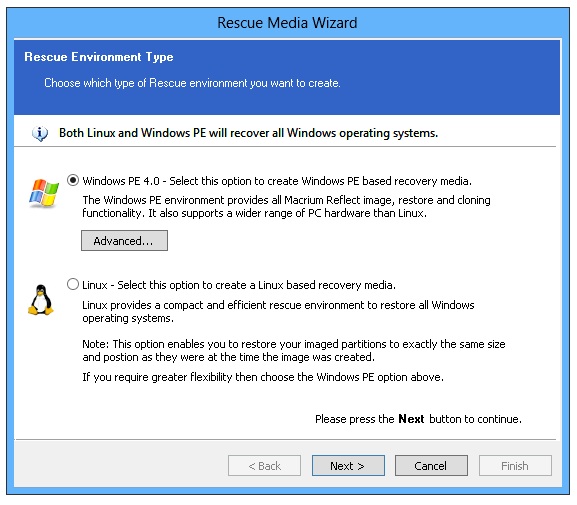Click the 'Both Linux and Windows PE' info message
577x505 pixels.
pyautogui.click(x=248, y=133)
